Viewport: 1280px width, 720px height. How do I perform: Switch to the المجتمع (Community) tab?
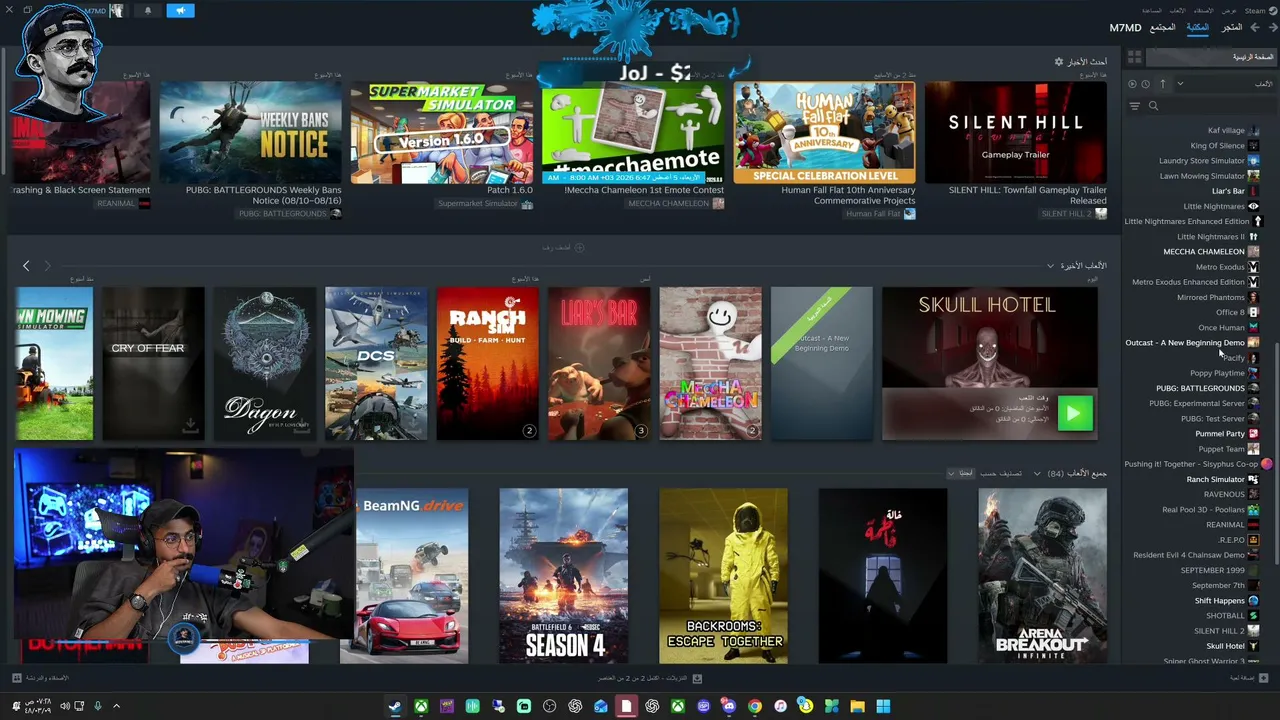pos(1162,27)
